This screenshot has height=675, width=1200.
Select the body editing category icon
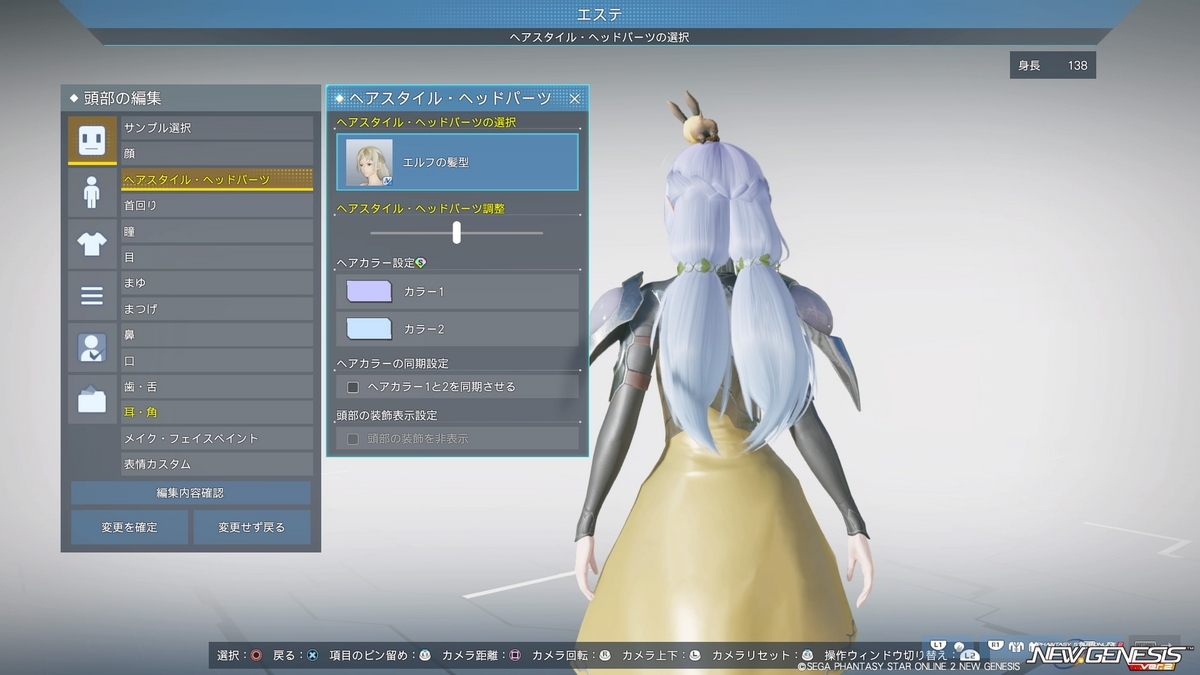(92, 192)
